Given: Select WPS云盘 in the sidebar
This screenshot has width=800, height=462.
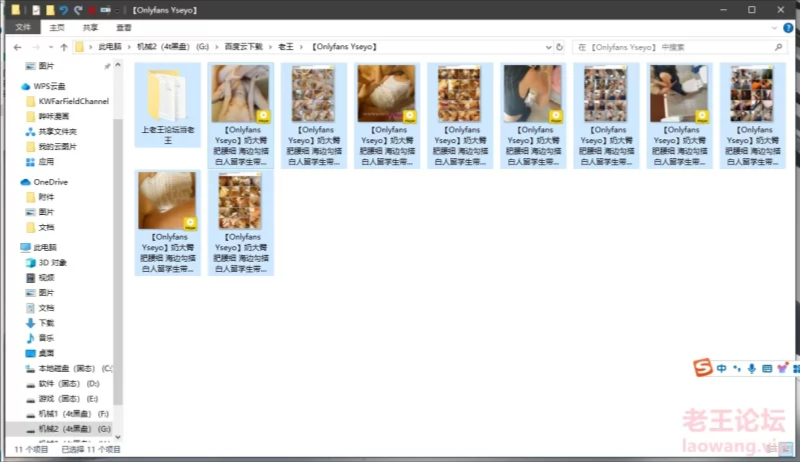Looking at the screenshot, I should (x=49, y=86).
